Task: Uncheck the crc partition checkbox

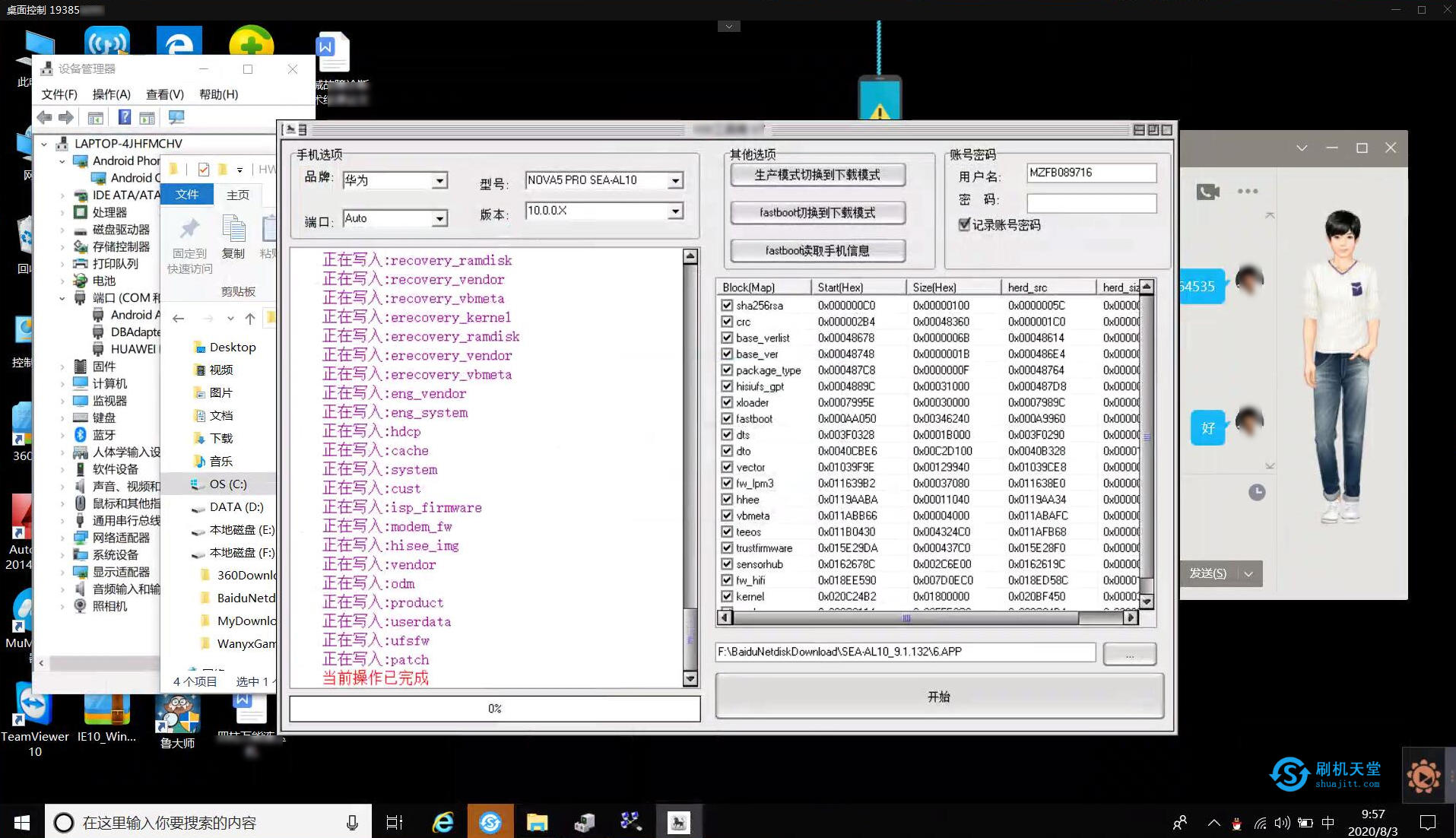Action: point(727,322)
